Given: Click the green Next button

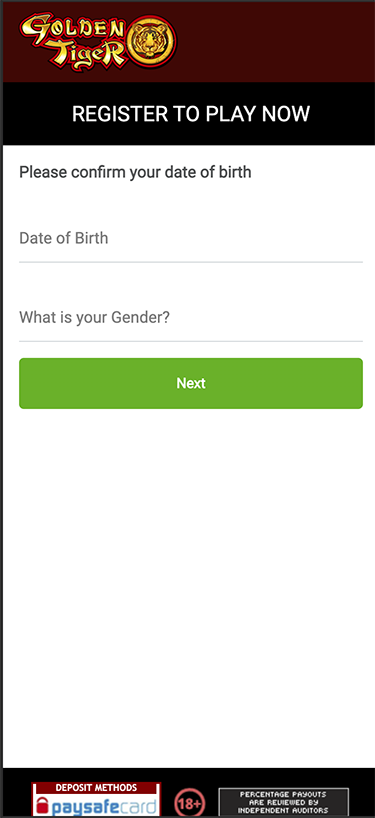Looking at the screenshot, I should tap(191, 383).
